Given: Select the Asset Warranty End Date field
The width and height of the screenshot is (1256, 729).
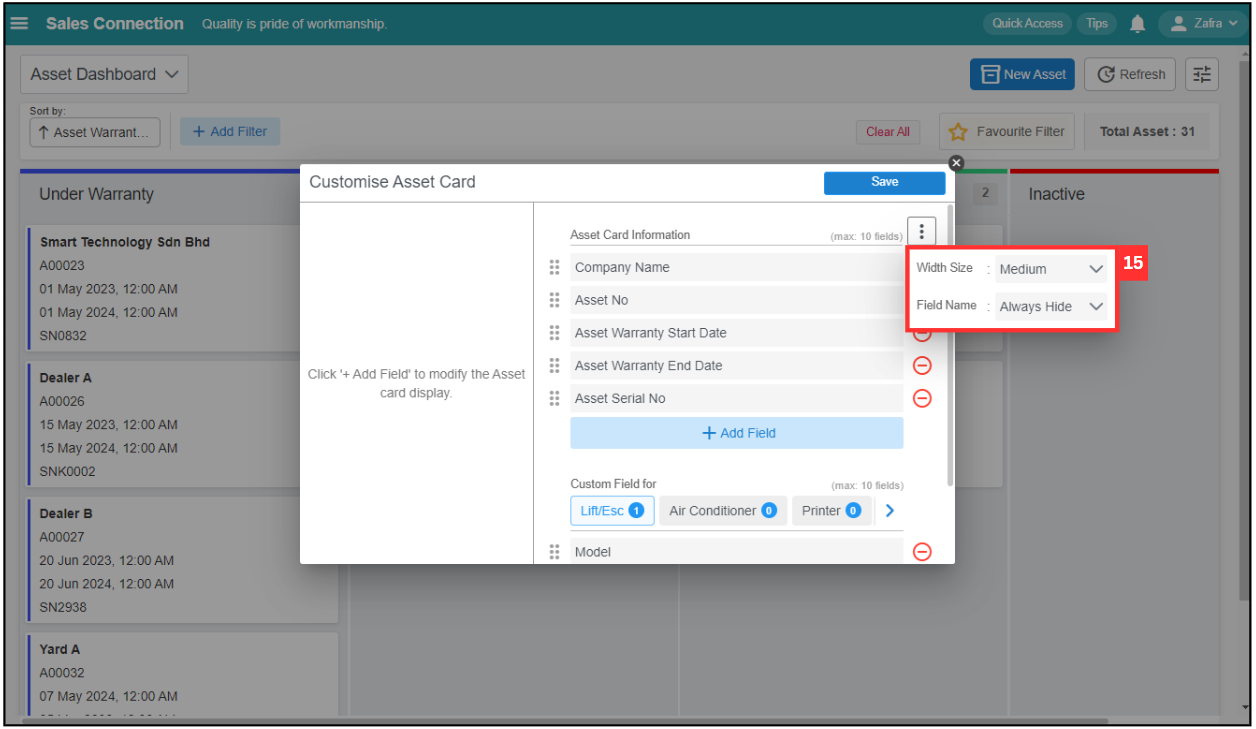Looking at the screenshot, I should click(x=737, y=366).
